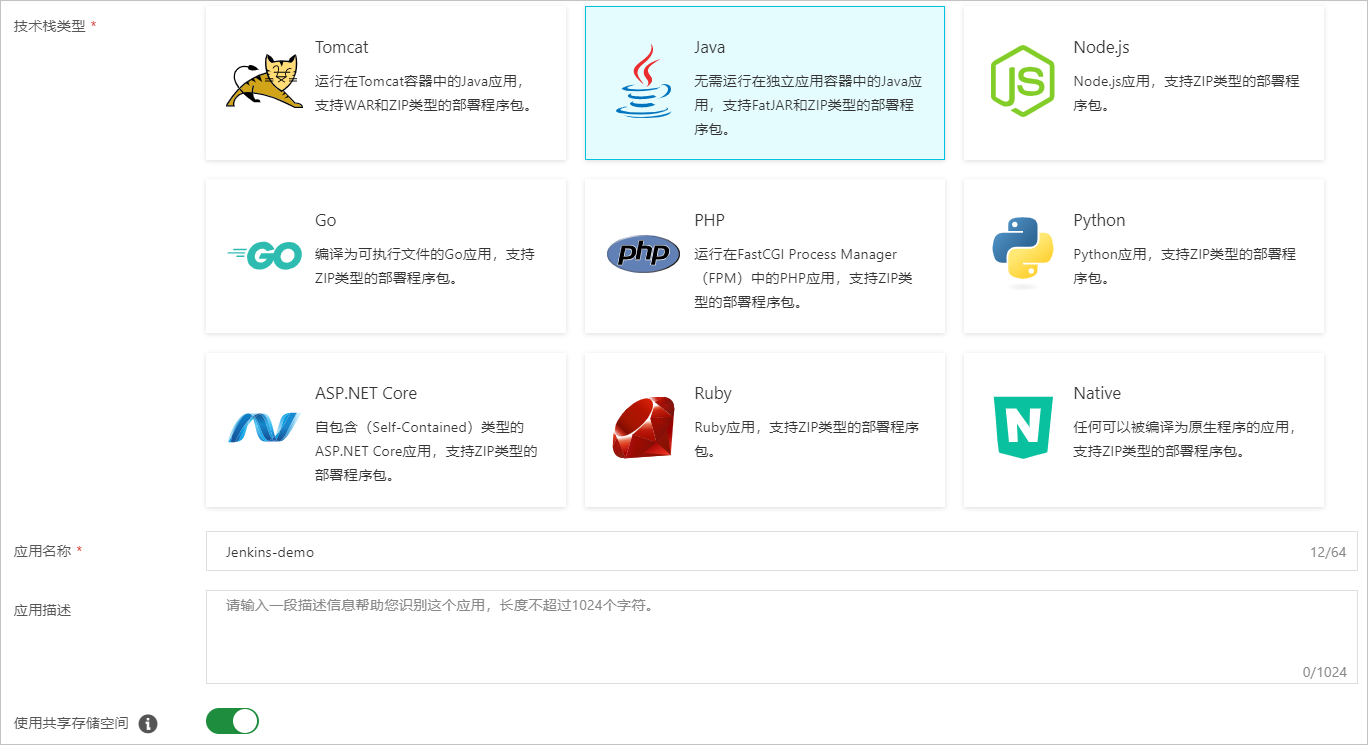Viewport: 1368px width, 745px height.
Task: Turn off the 使用共享存储空间 switch
Action: [232, 721]
